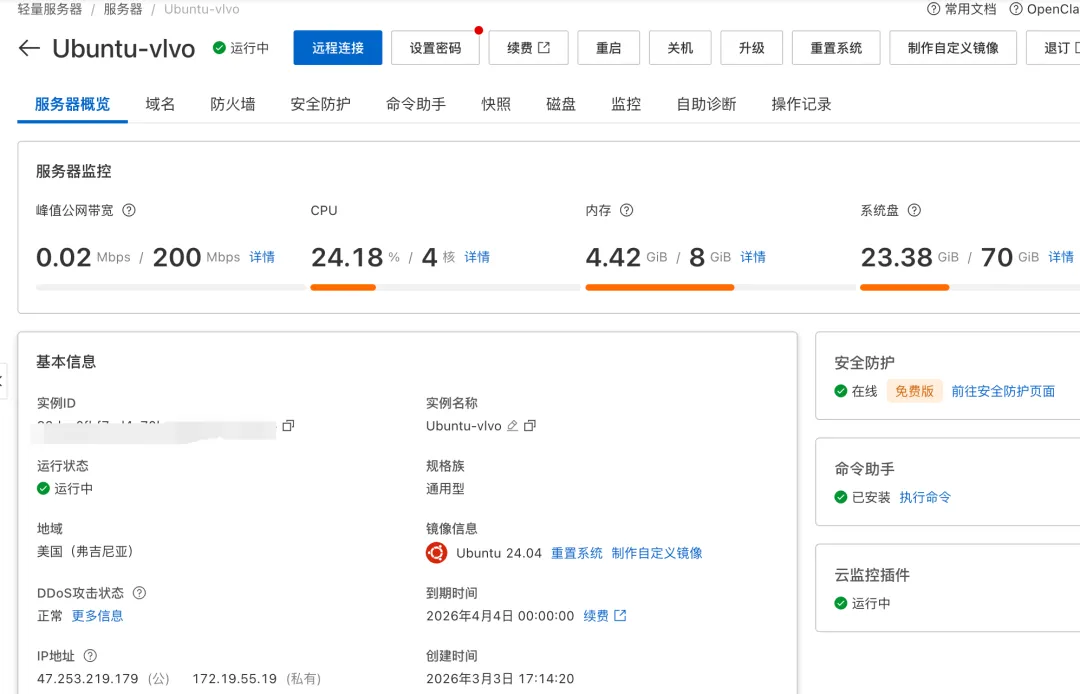This screenshot has height=694, width=1080.
Task: Click the OpenCla help icon
Action: [1015, 9]
